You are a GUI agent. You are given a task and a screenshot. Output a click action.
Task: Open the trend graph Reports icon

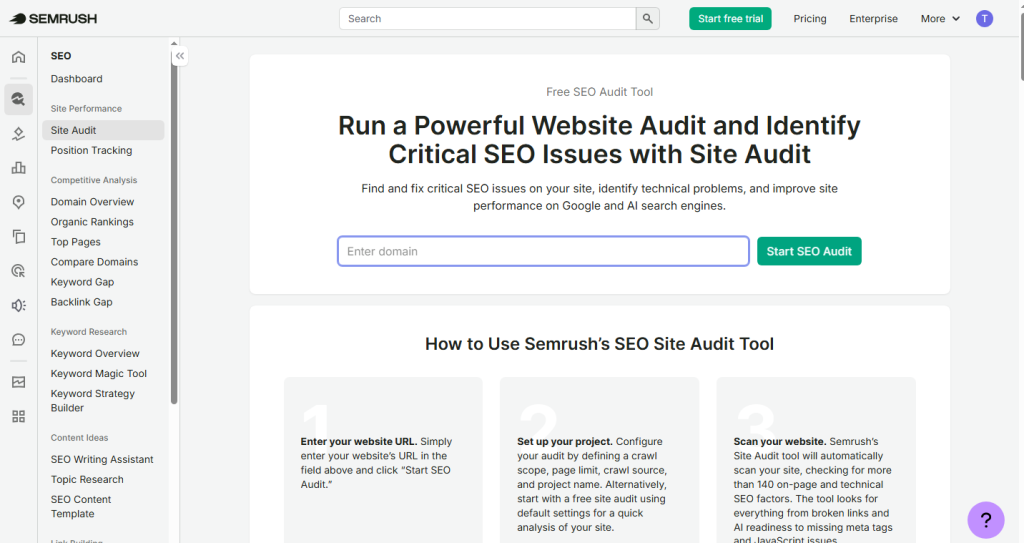(x=18, y=382)
